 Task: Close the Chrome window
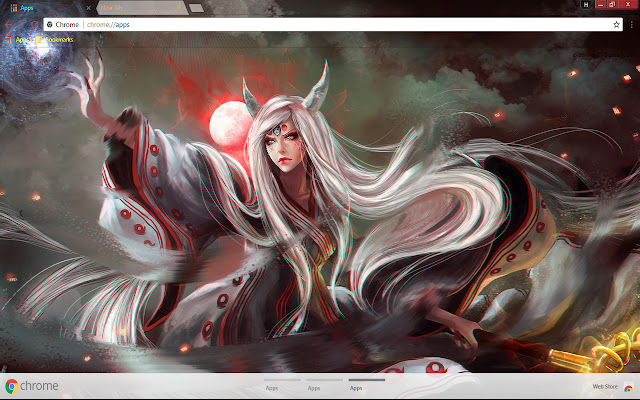point(628,4)
